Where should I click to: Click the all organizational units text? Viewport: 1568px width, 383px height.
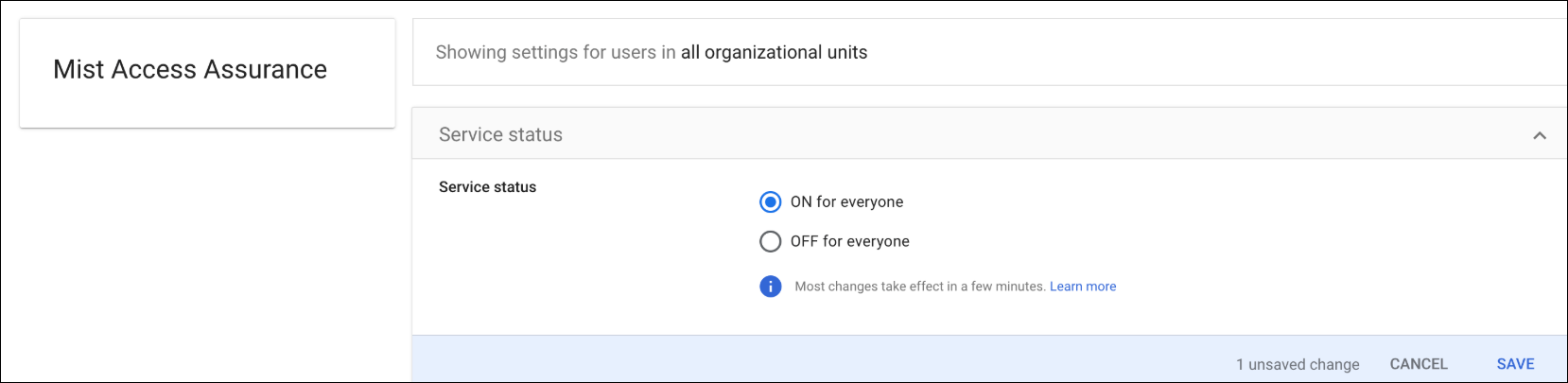[774, 52]
